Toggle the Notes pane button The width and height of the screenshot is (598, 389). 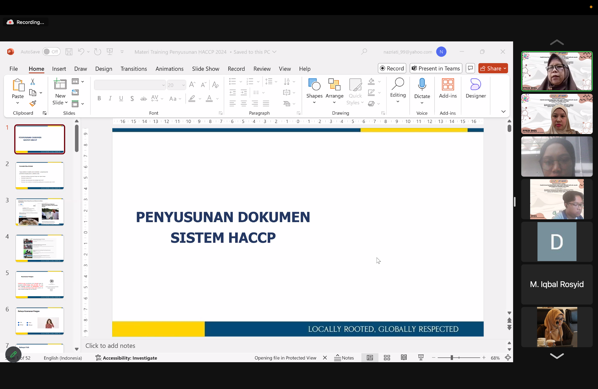[344, 358]
